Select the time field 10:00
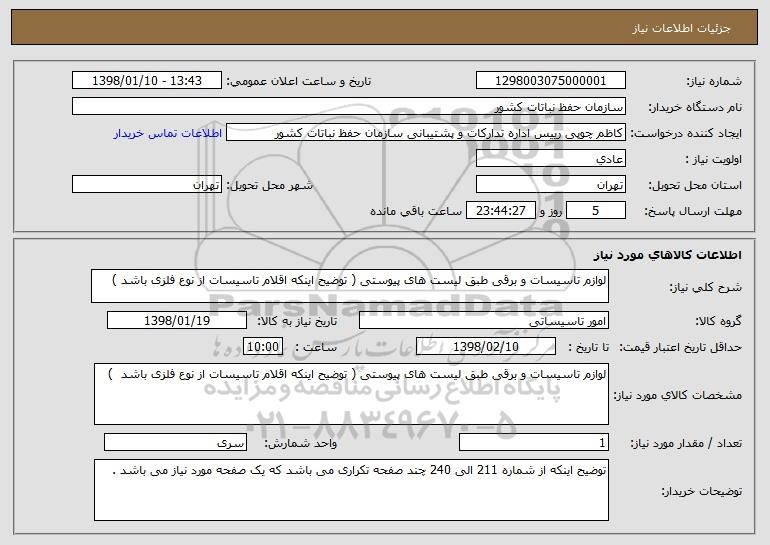770x545 pixels. [263, 347]
